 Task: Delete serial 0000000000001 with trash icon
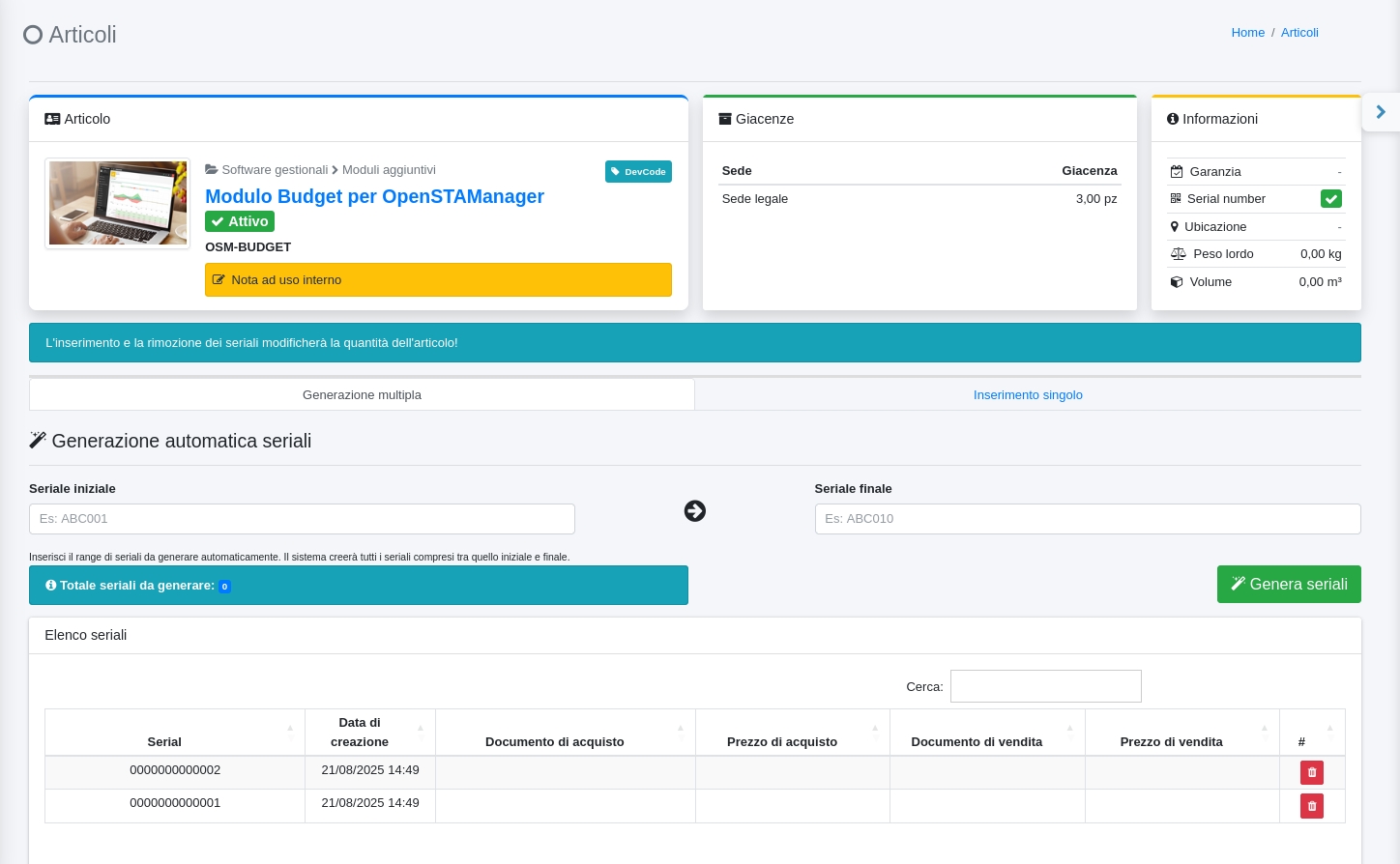(1311, 806)
